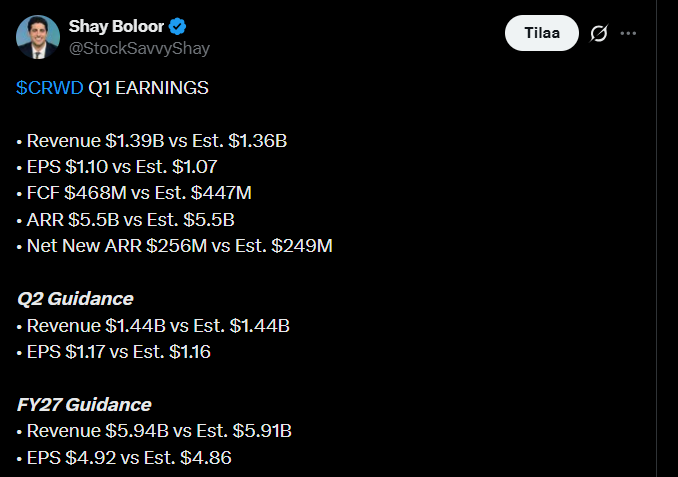Click the EPS $1.17 guidance line
678x477 pixels.
click(113, 352)
